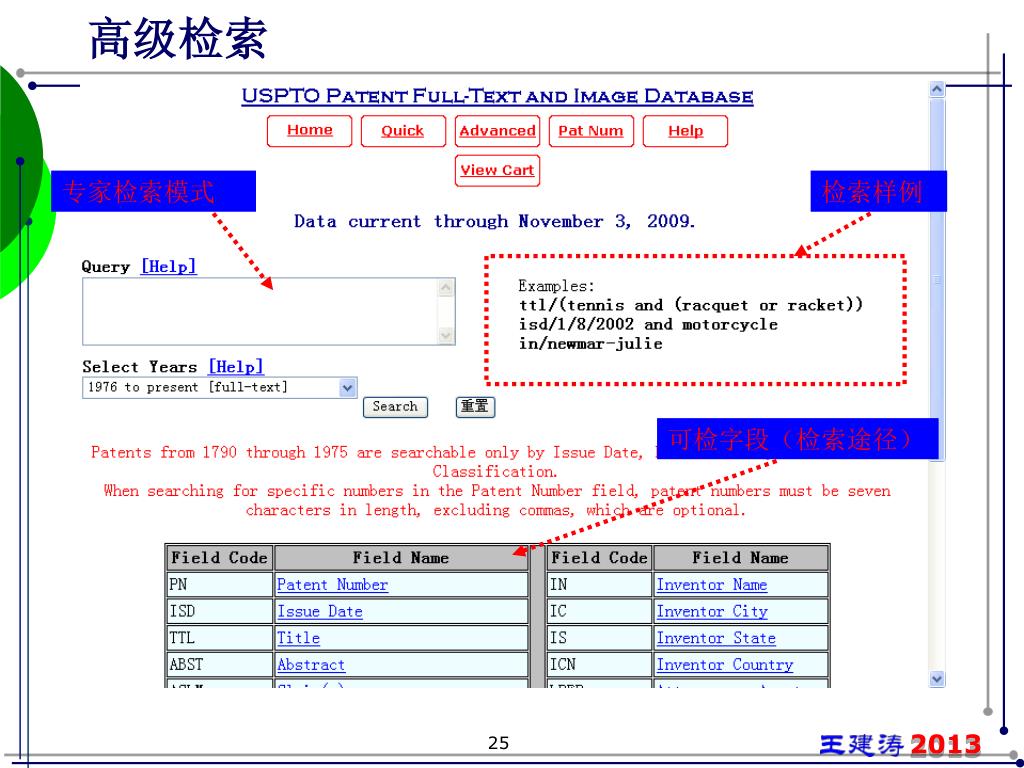The height and width of the screenshot is (768, 1024).
Task: Open the Inventor State field link
Action: click(x=716, y=638)
